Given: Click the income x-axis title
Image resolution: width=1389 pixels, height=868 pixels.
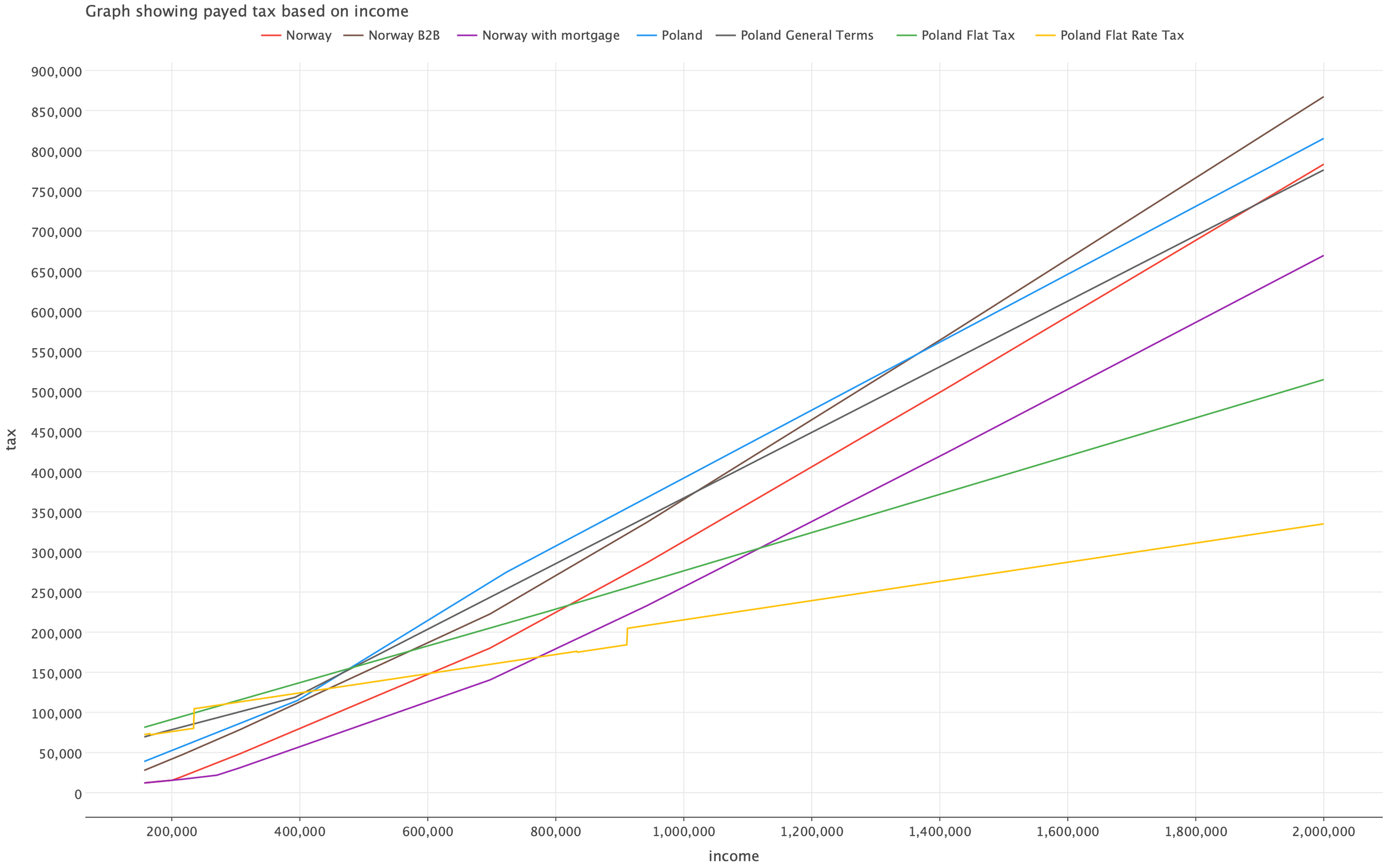Looking at the screenshot, I should coord(733,856).
